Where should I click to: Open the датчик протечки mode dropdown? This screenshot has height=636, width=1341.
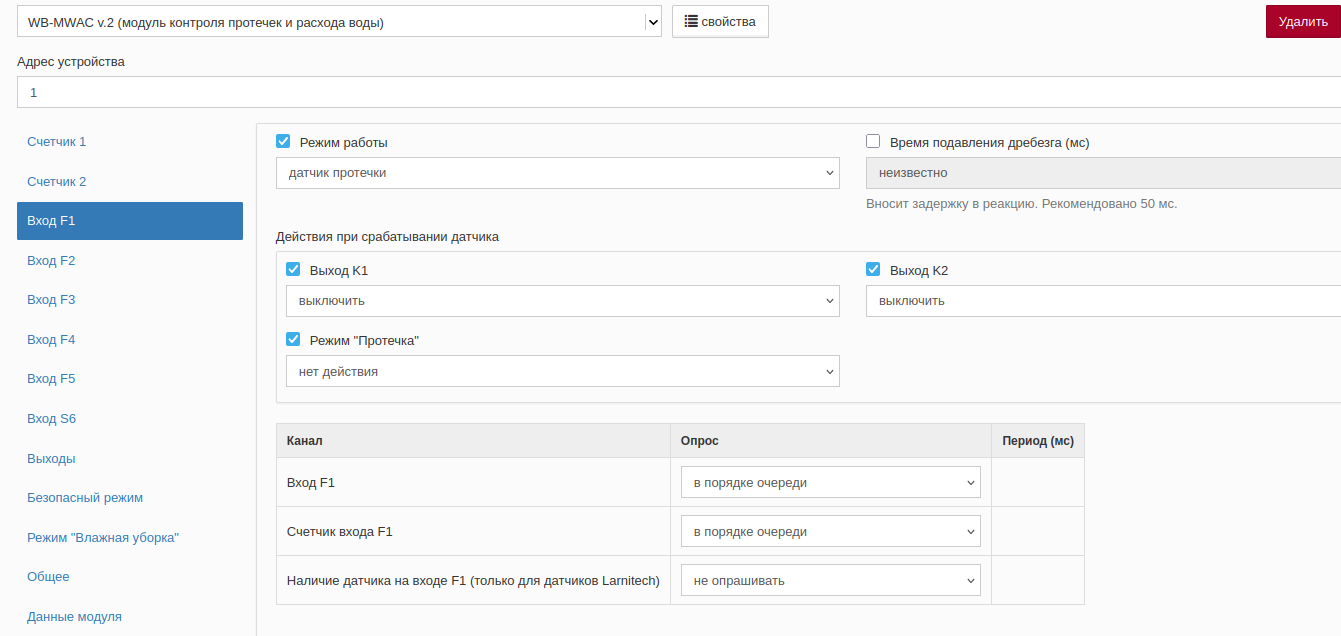tap(558, 173)
